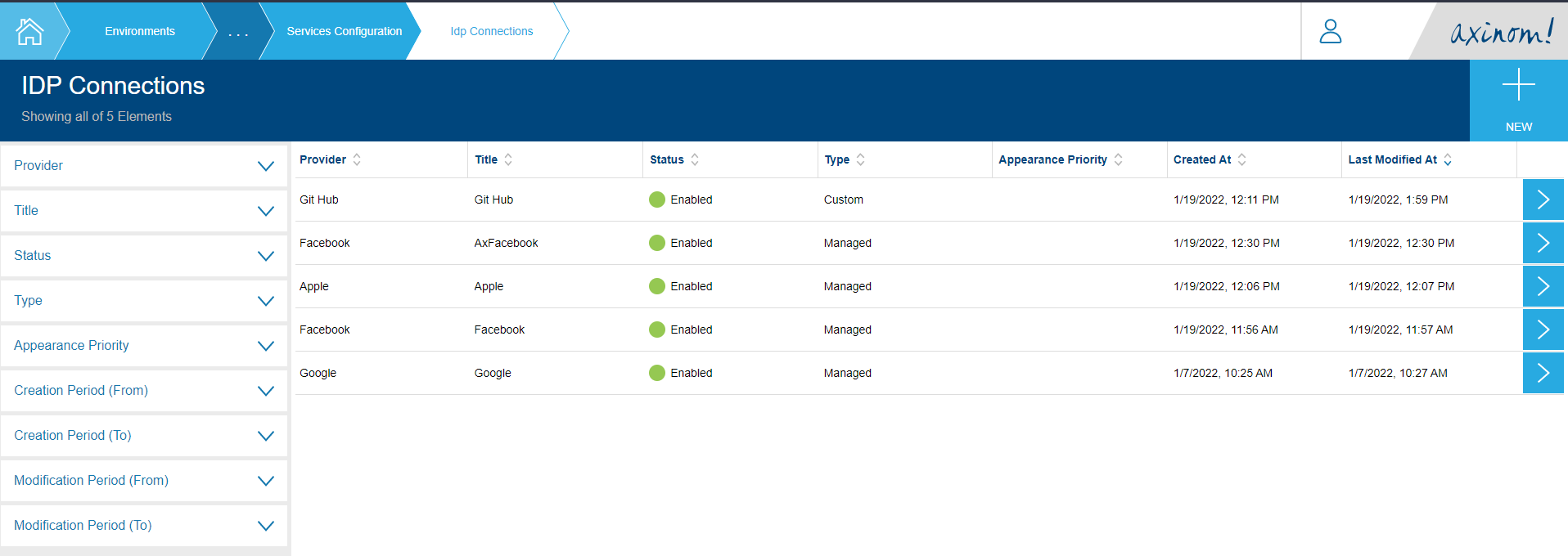Expand Creation Period (From) filter
The width and height of the screenshot is (1568, 556).
144,391
